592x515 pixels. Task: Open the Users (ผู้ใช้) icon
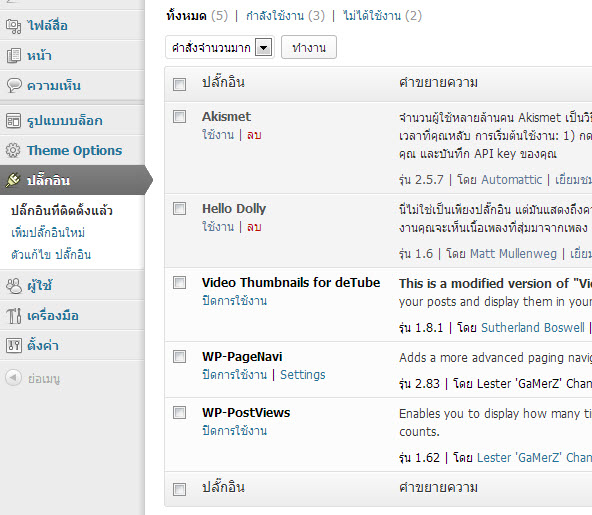(x=14, y=286)
